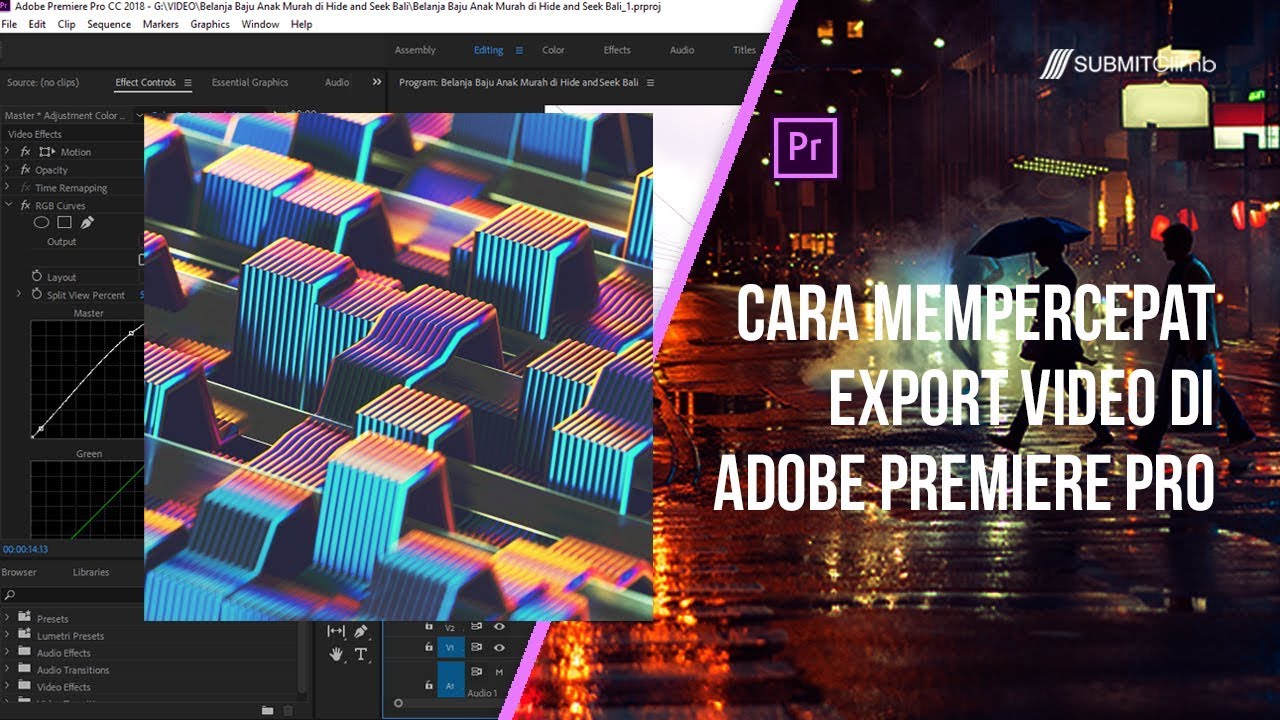Expand the Audio Transitions folder

click(x=7, y=669)
